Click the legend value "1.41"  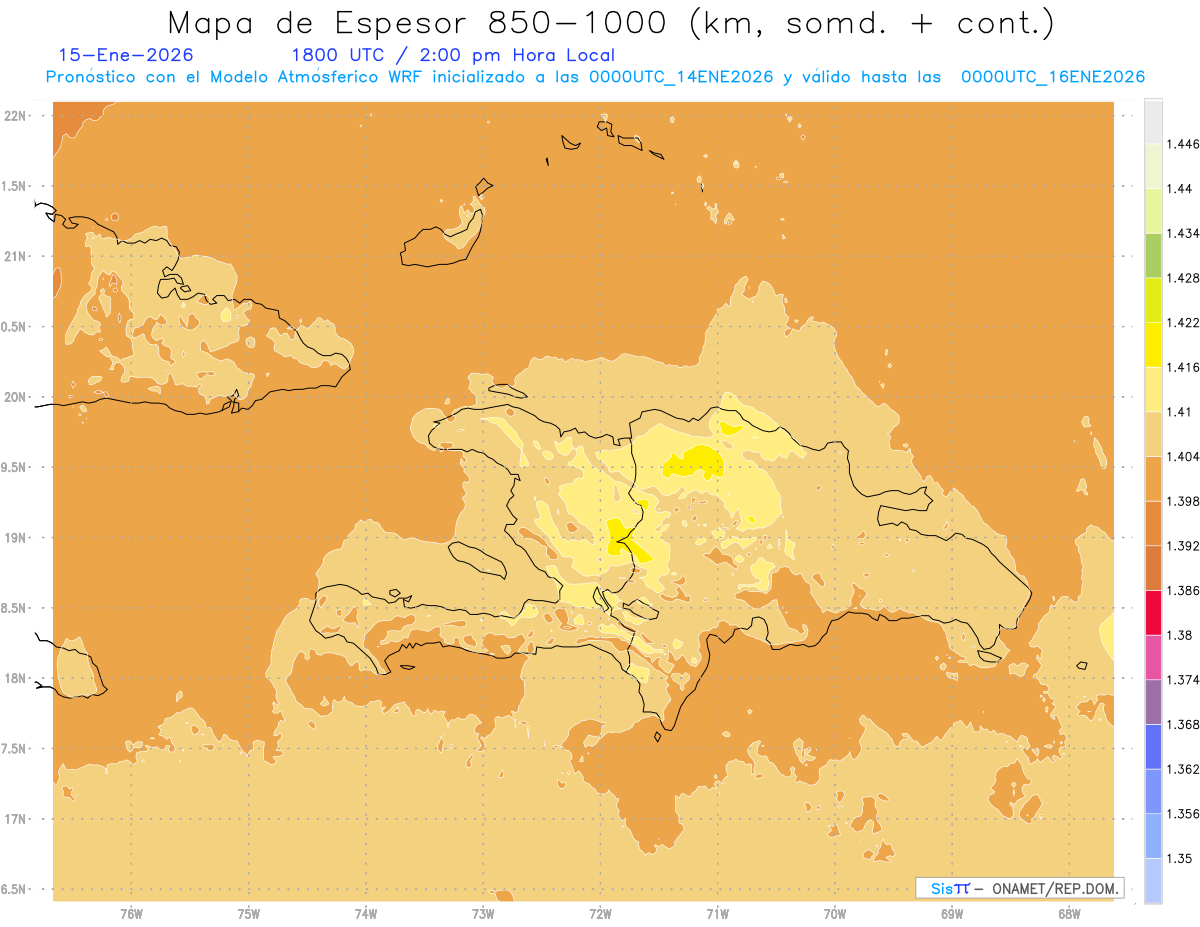[1179, 412]
